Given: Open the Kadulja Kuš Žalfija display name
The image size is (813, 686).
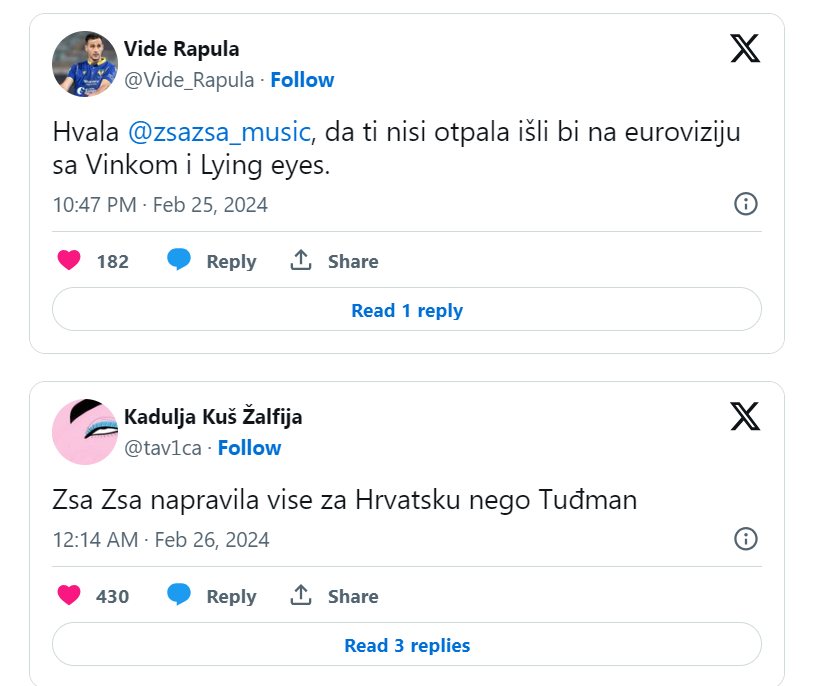Looking at the screenshot, I should tap(213, 416).
